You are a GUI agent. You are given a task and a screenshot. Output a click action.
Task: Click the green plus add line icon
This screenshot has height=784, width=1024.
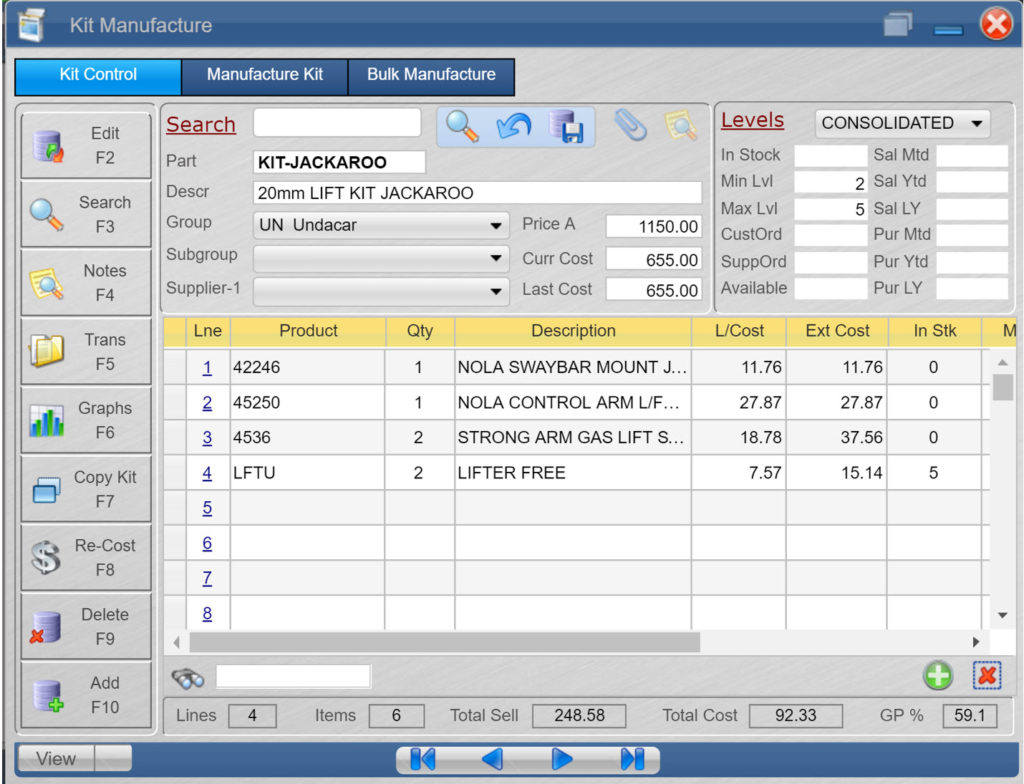coord(937,676)
